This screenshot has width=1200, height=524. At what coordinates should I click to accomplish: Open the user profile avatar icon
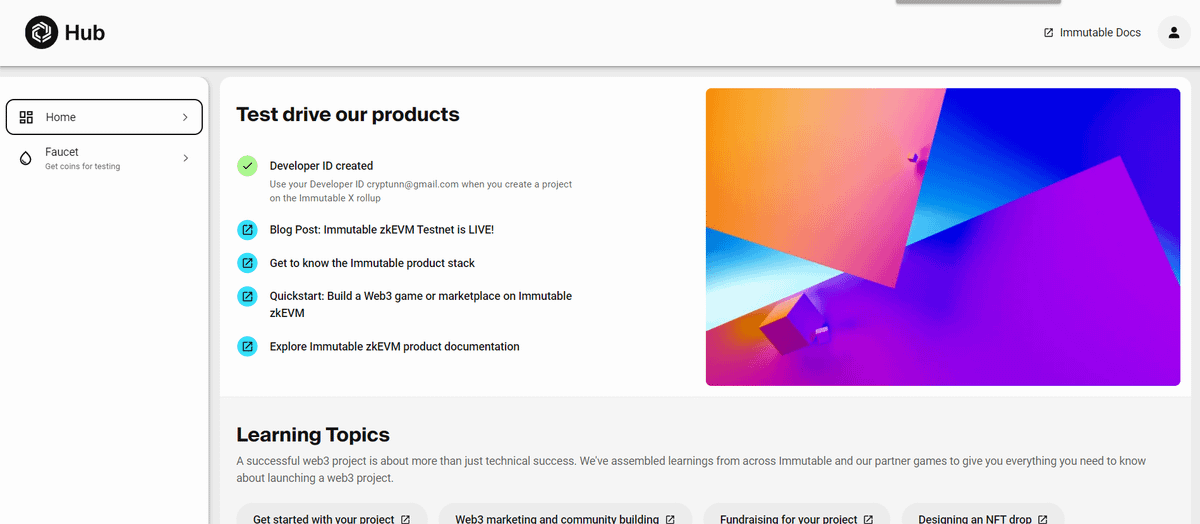pos(1173,33)
